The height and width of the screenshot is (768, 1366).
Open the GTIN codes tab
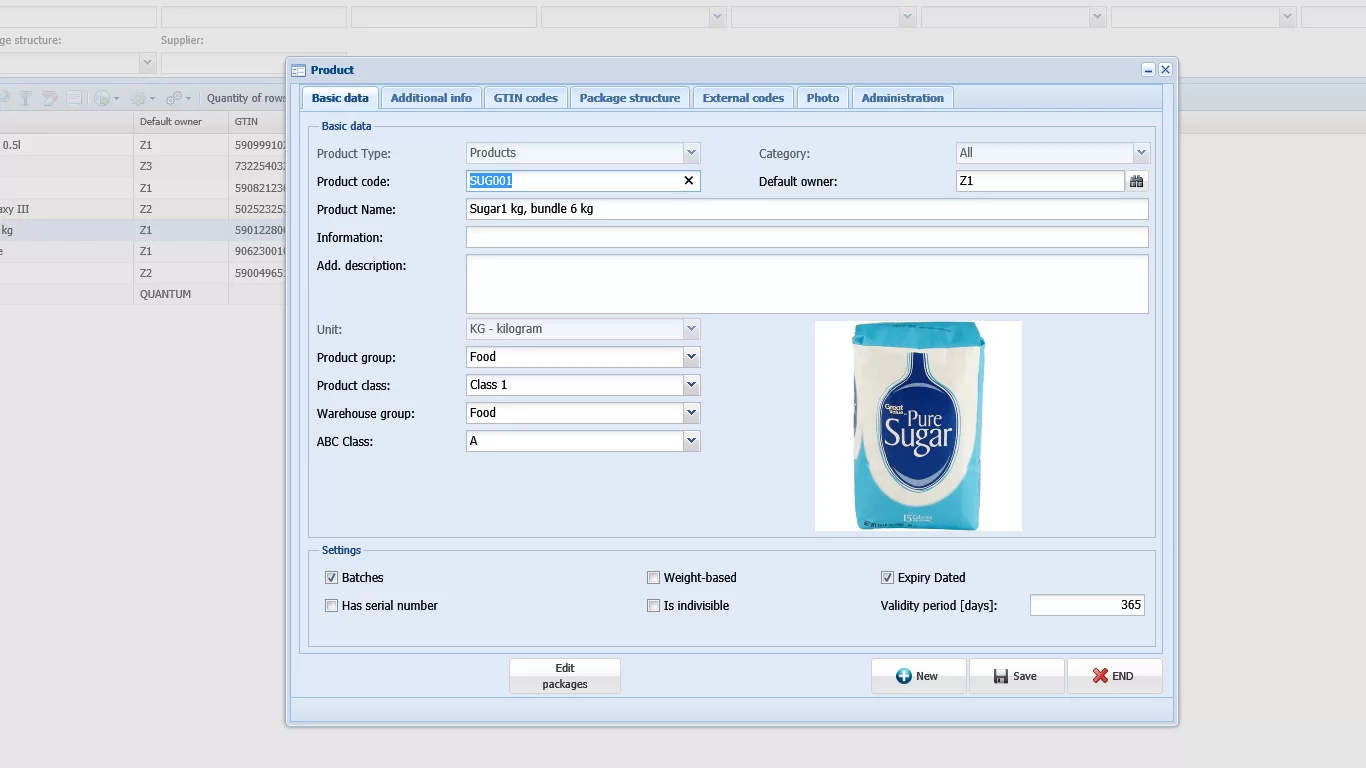(526, 98)
